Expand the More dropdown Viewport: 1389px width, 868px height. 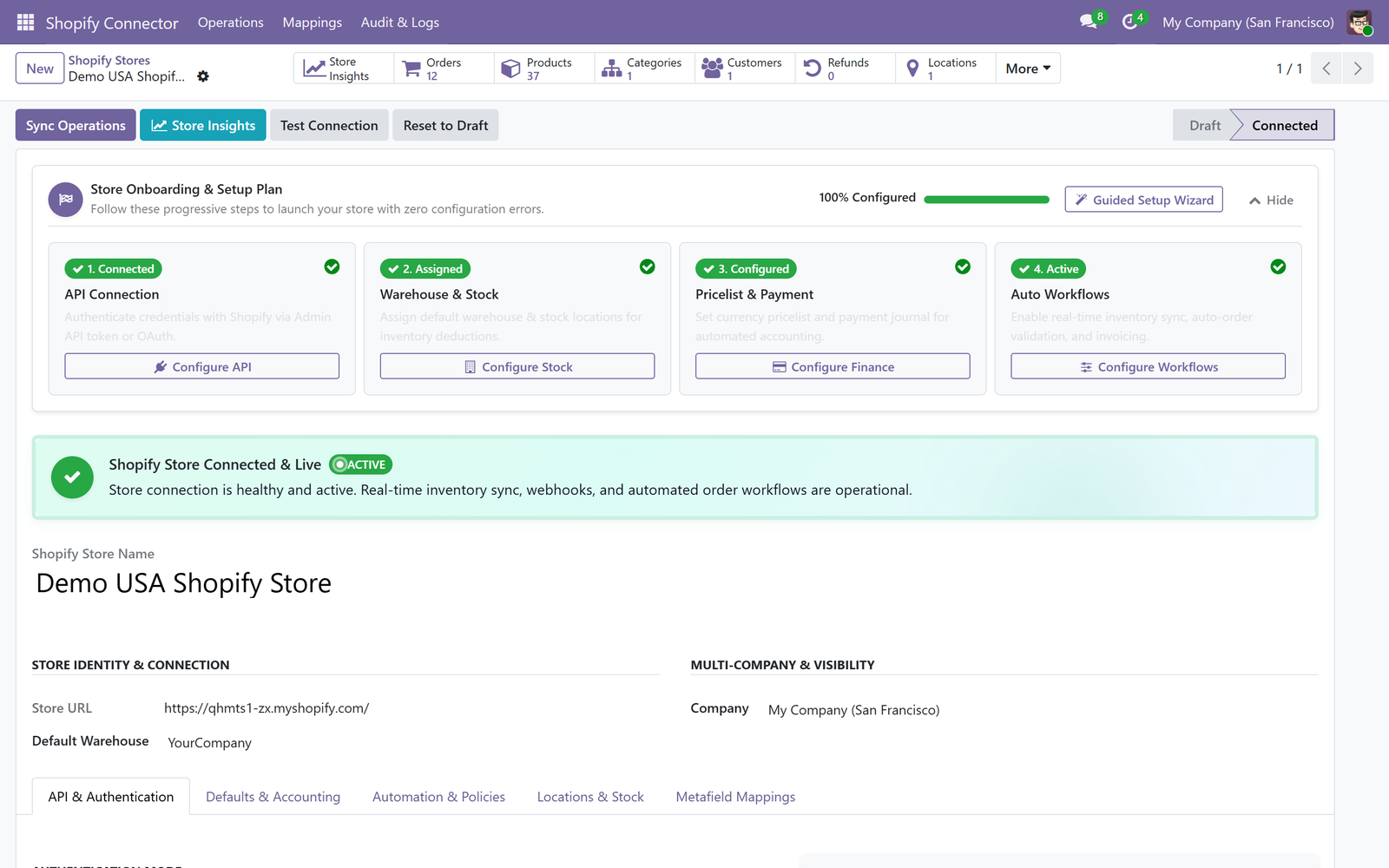coord(1028,69)
